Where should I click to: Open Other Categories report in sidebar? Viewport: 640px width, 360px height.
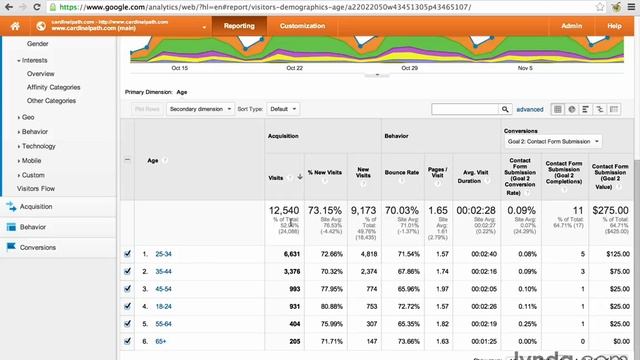[x=51, y=101]
